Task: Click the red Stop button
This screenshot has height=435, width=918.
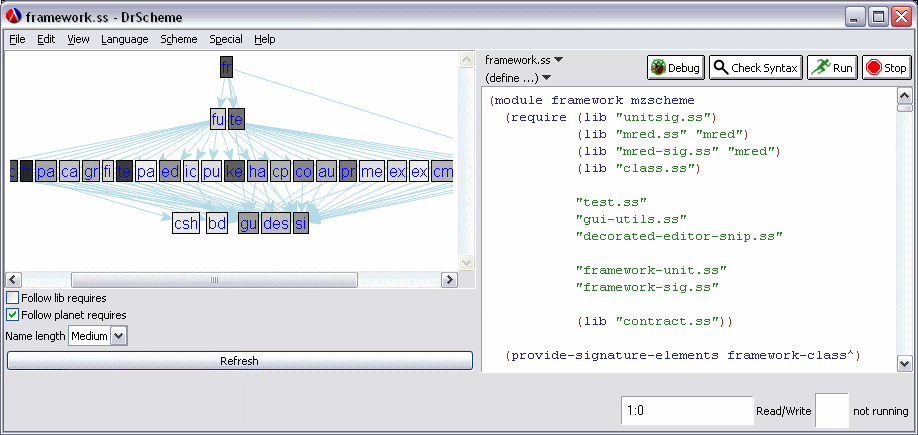Action: [x=886, y=68]
